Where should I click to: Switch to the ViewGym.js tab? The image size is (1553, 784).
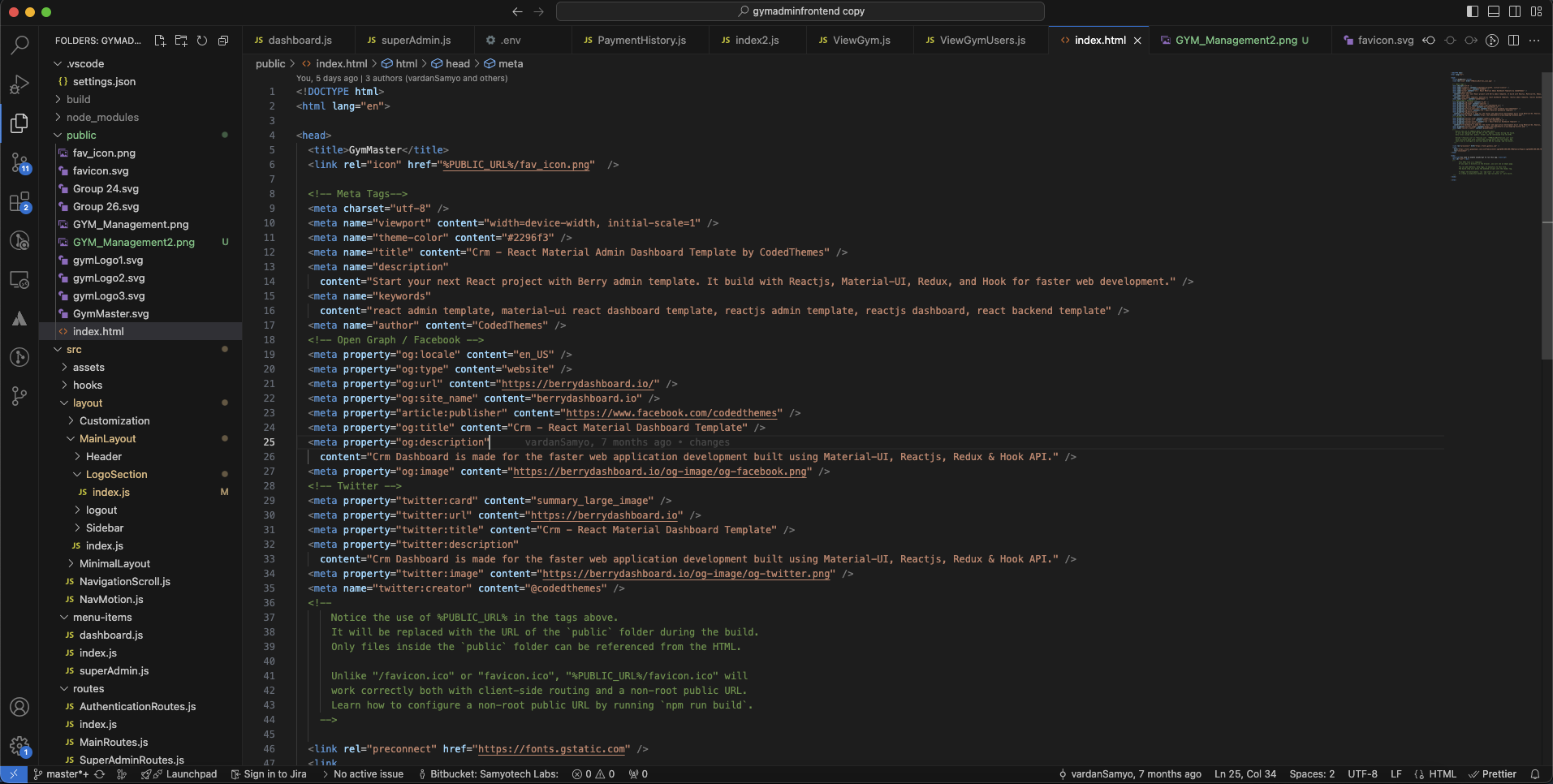(x=861, y=40)
